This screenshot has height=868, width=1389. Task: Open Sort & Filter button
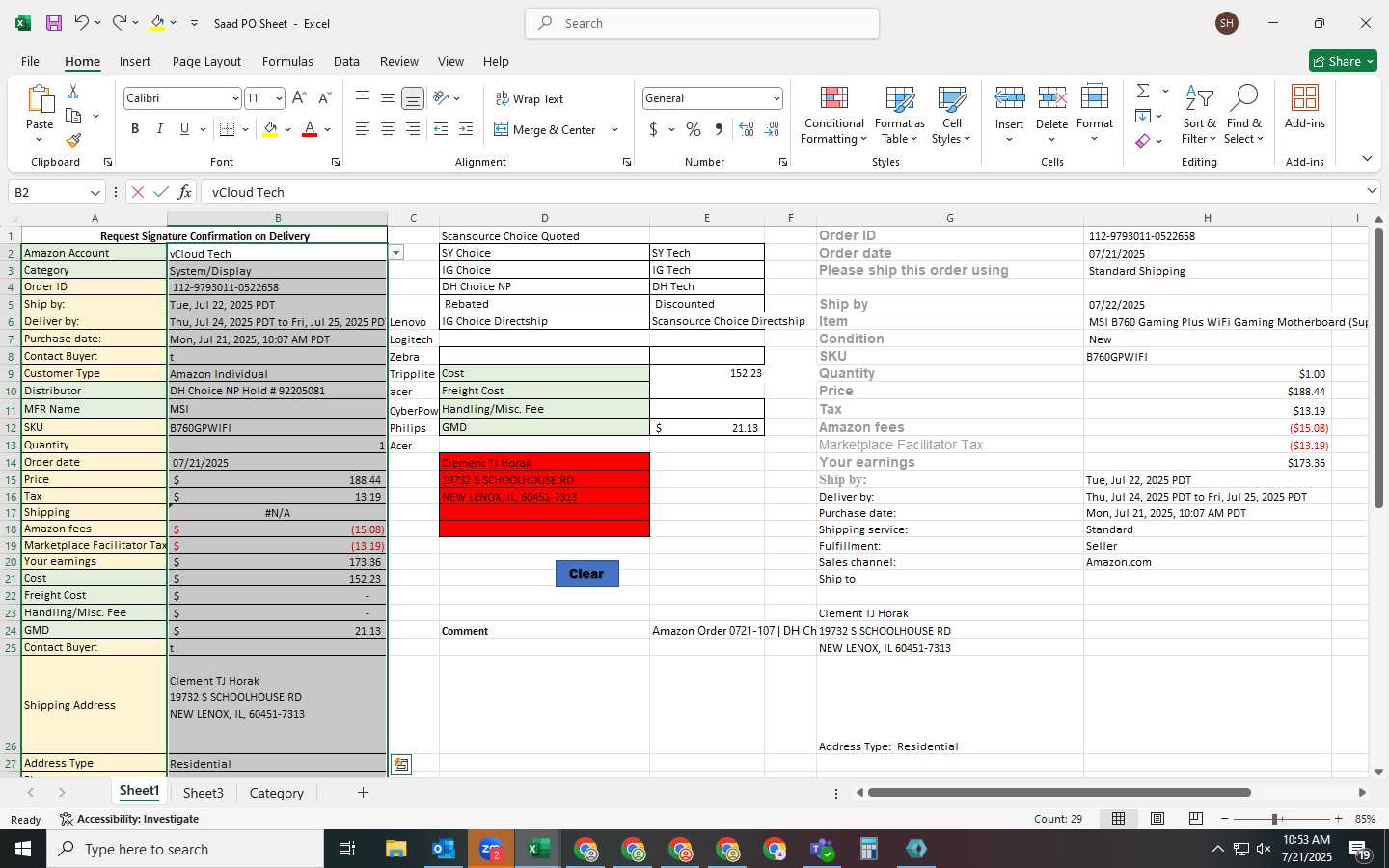pyautogui.click(x=1199, y=115)
